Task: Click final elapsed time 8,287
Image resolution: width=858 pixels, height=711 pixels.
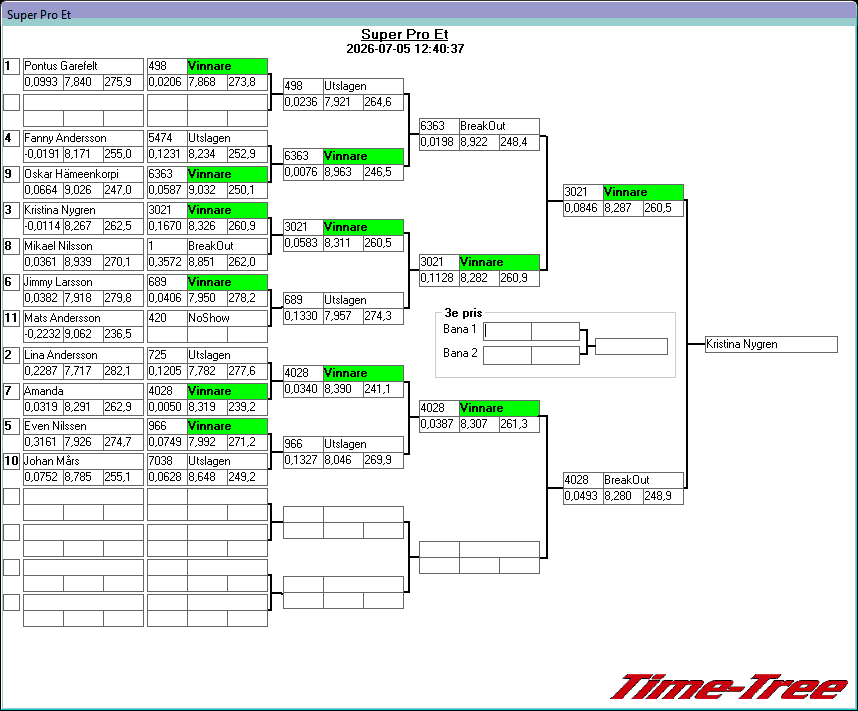Action: pos(623,209)
